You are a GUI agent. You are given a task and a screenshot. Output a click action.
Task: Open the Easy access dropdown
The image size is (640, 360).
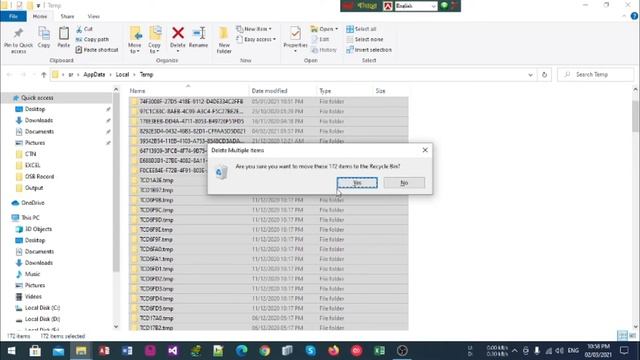[256, 39]
